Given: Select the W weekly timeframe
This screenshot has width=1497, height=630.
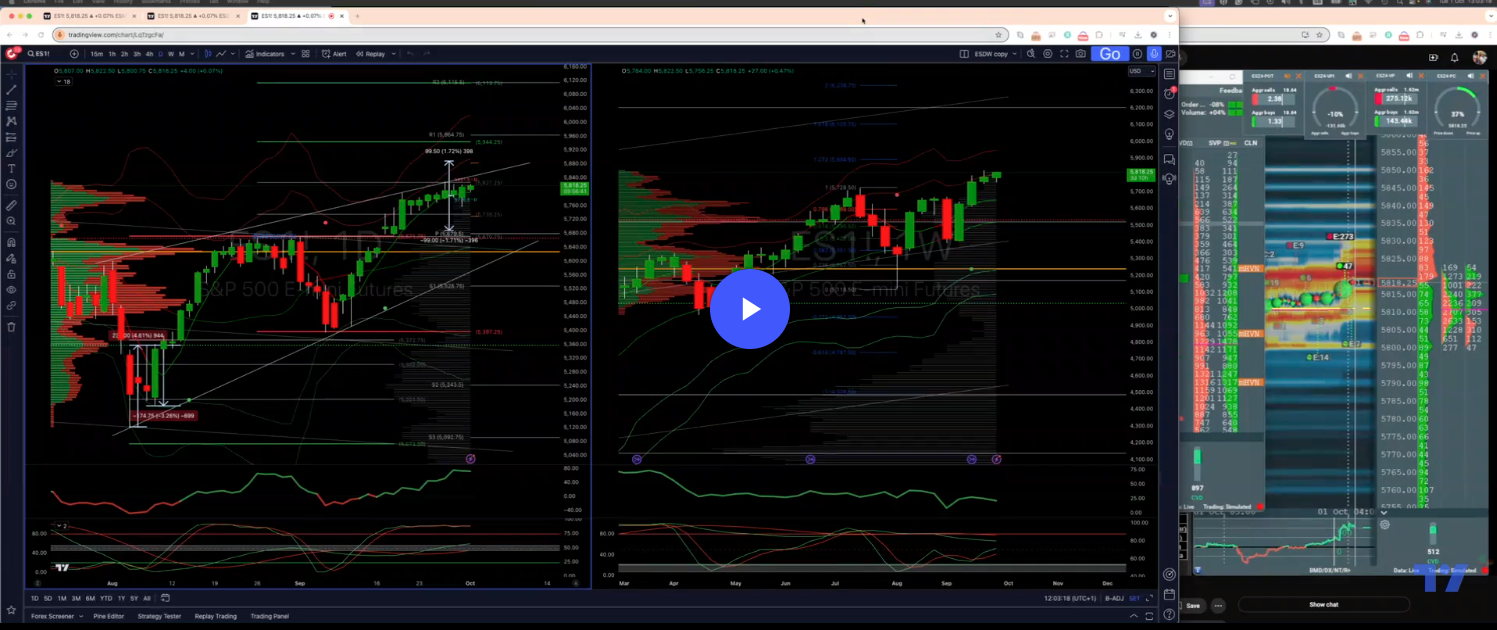Looking at the screenshot, I should tap(171, 54).
